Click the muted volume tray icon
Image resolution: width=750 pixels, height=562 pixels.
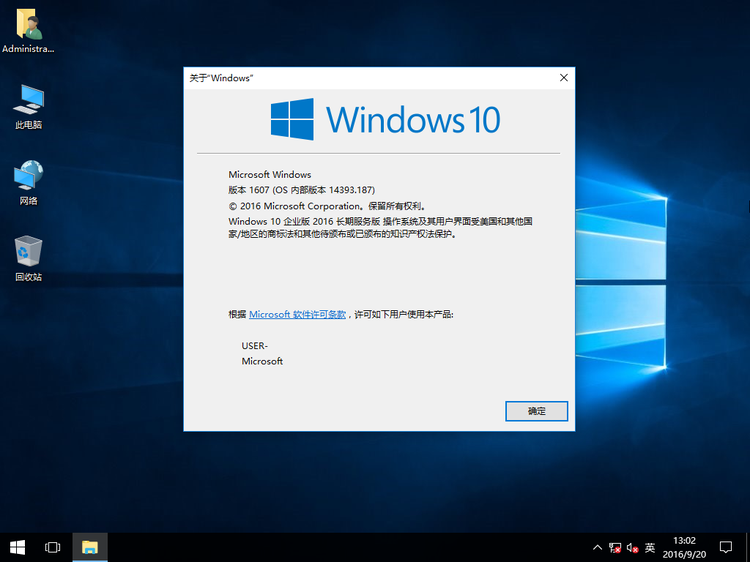[x=632, y=548]
